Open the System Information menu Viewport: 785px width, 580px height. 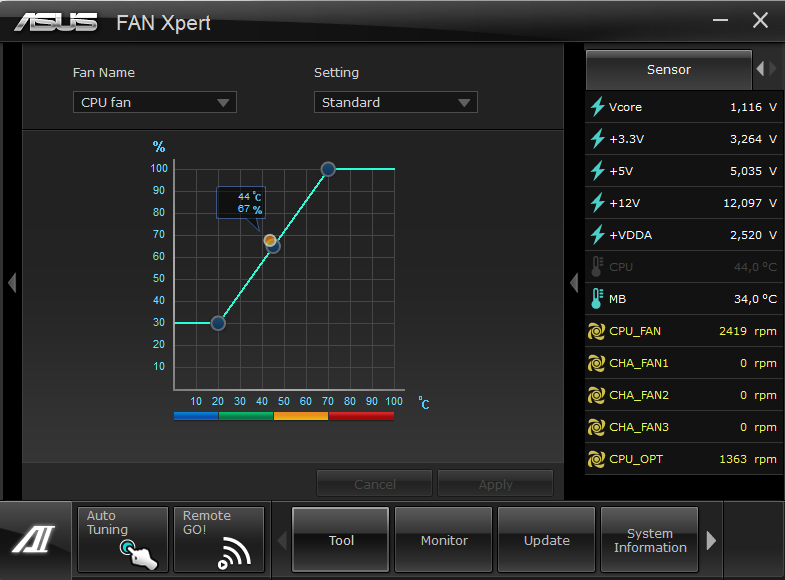tap(649, 539)
